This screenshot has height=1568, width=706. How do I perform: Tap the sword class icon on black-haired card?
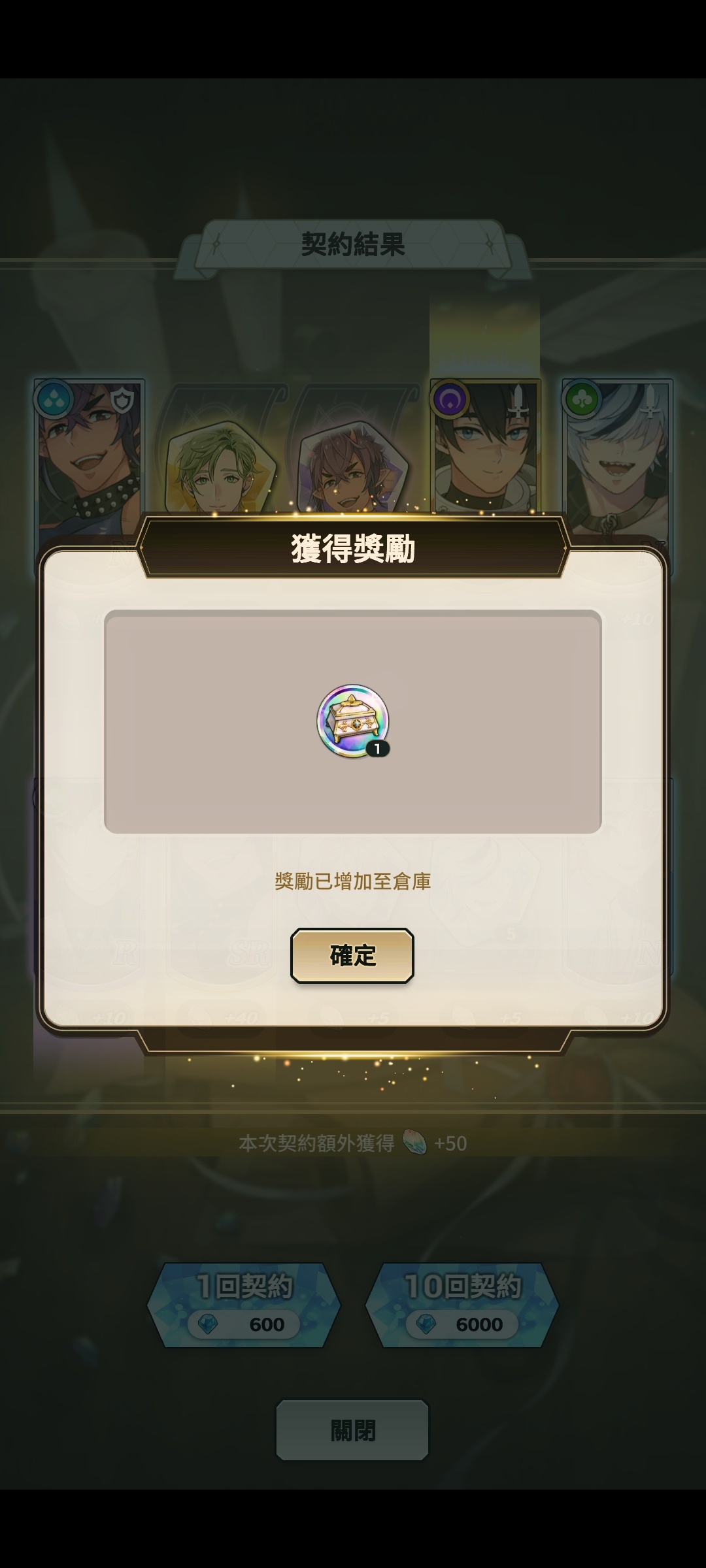(x=518, y=401)
